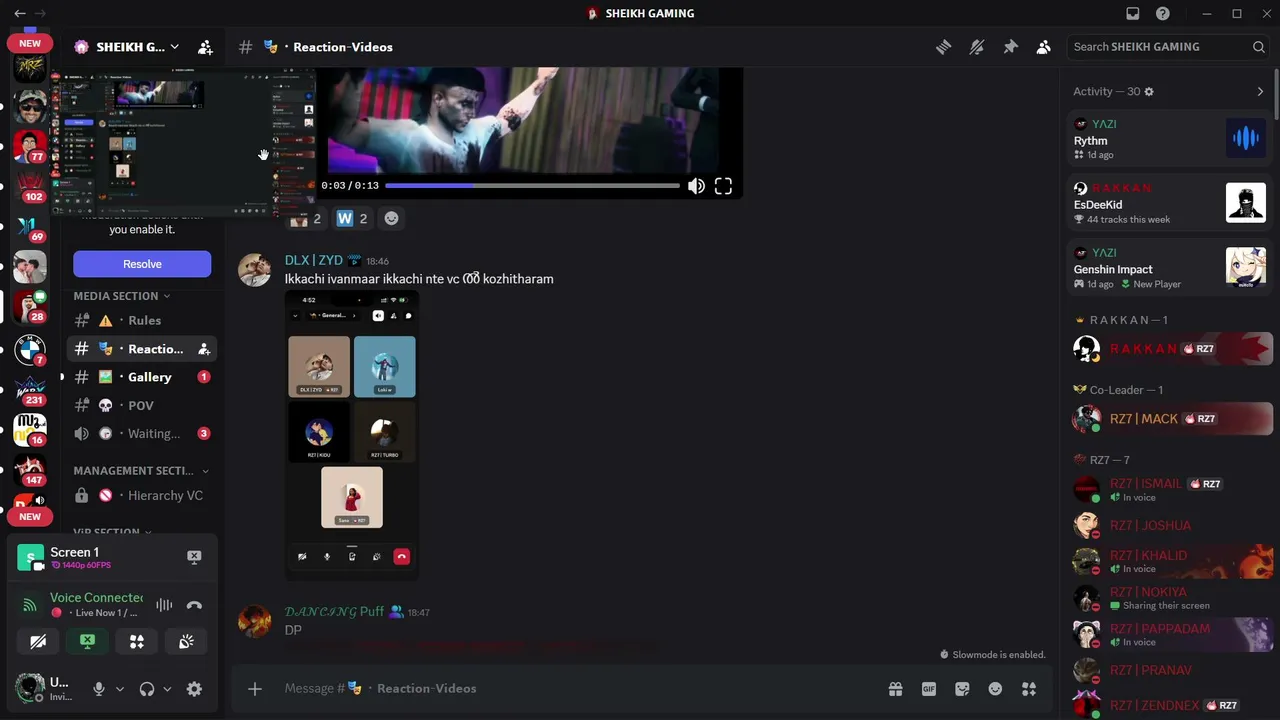Screen dimensions: 1280x720
Task: Open the Rythm activity card
Action: click(x=1169, y=139)
